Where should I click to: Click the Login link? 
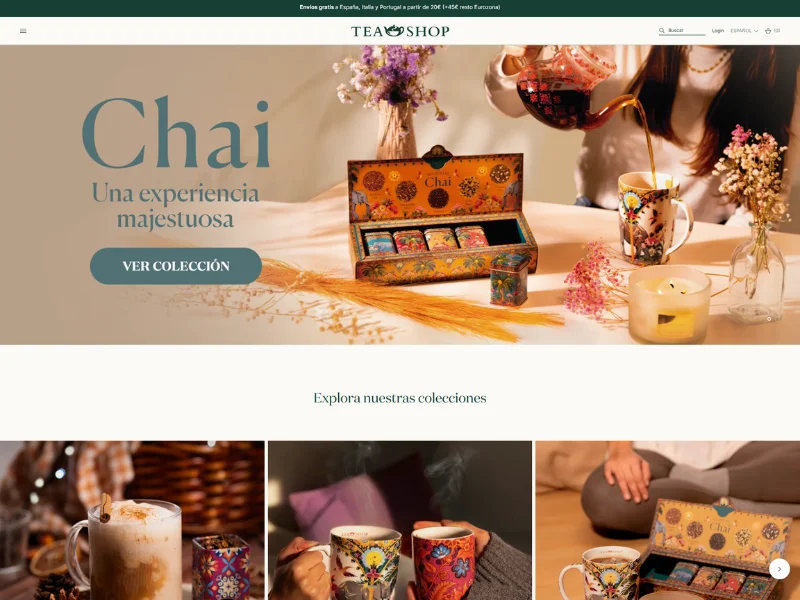click(718, 31)
